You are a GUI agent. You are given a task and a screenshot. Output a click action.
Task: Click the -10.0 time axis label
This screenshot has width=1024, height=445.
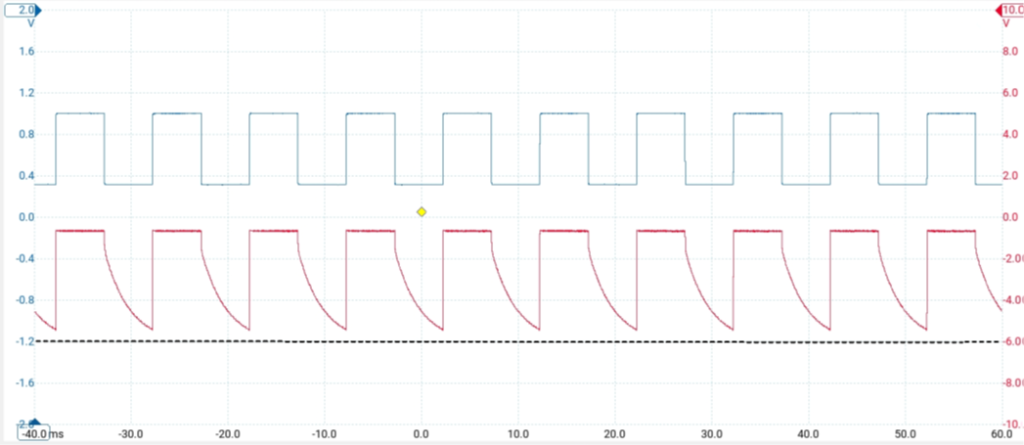(324, 434)
